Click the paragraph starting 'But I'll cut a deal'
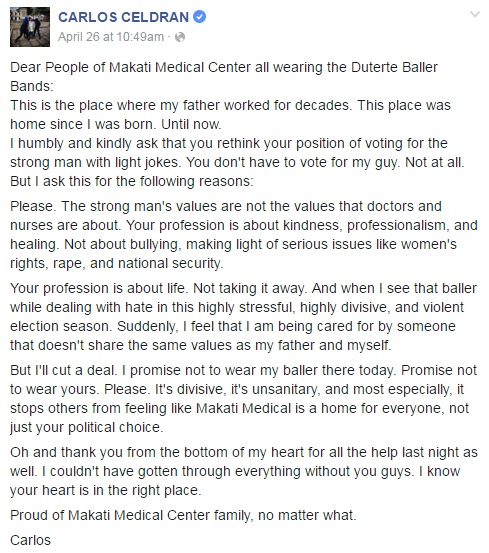Screen dimensions: 489x553 [243, 399]
